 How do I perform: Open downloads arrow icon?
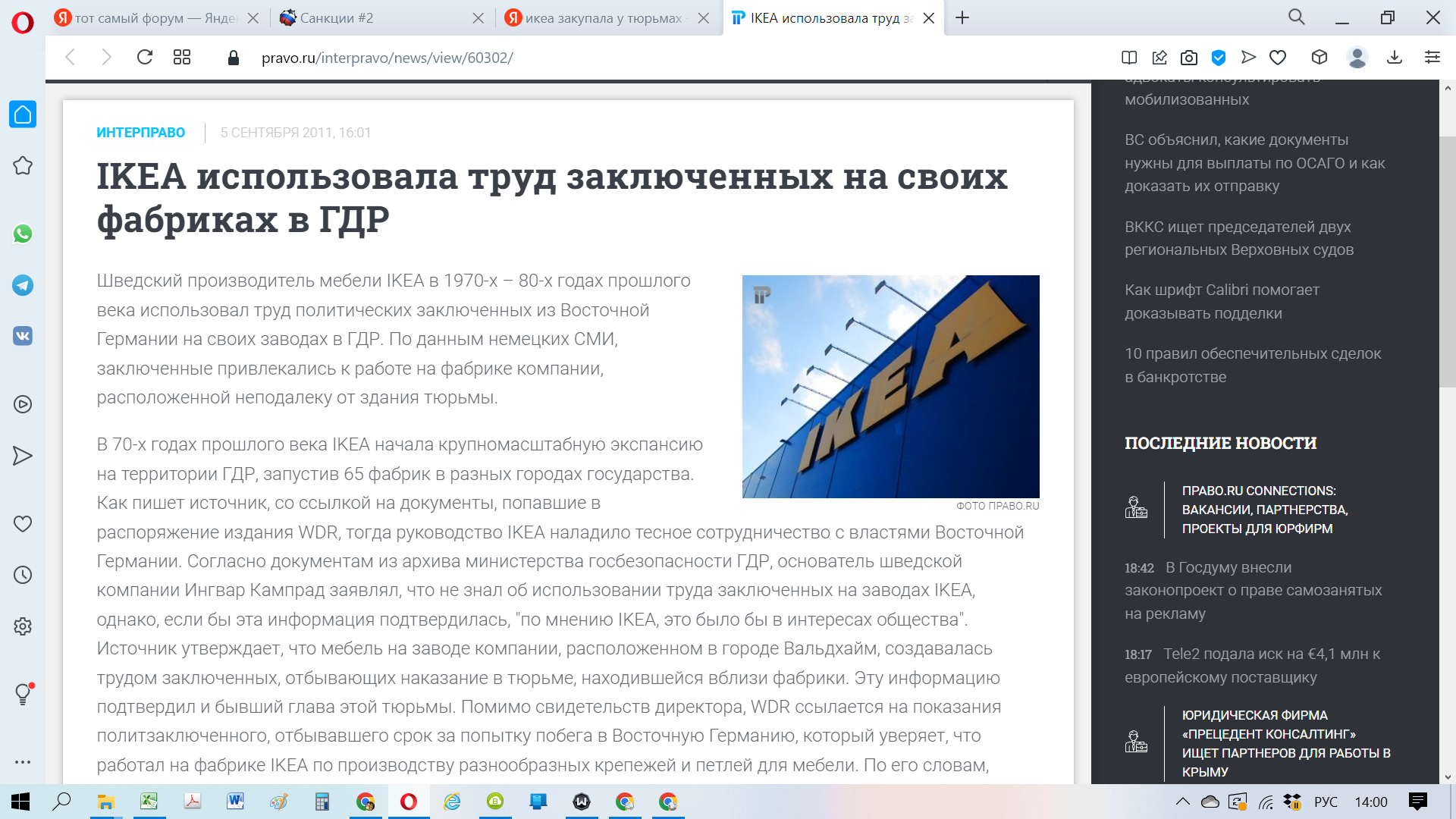click(x=1395, y=58)
